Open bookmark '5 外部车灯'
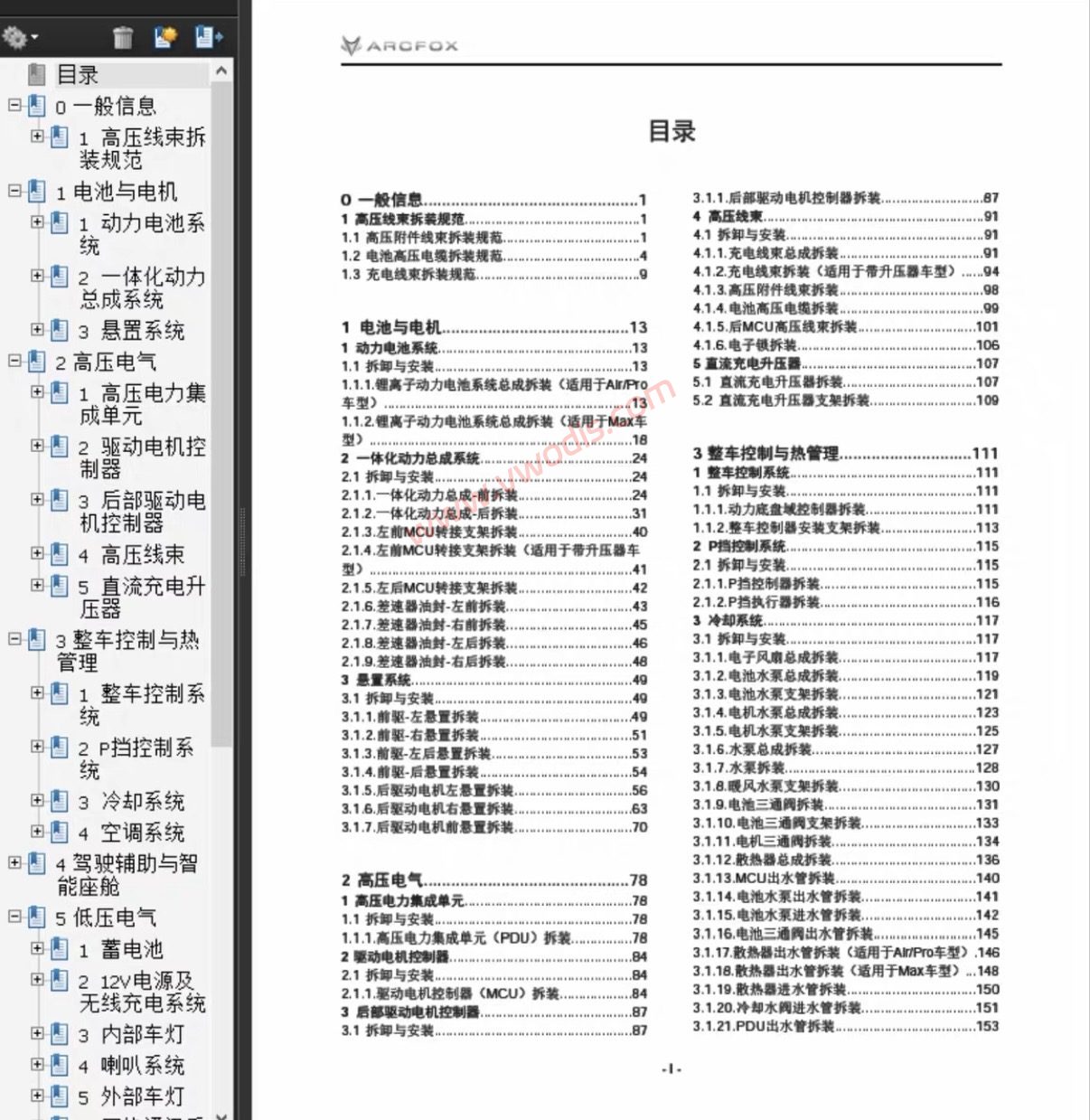 click(131, 1096)
